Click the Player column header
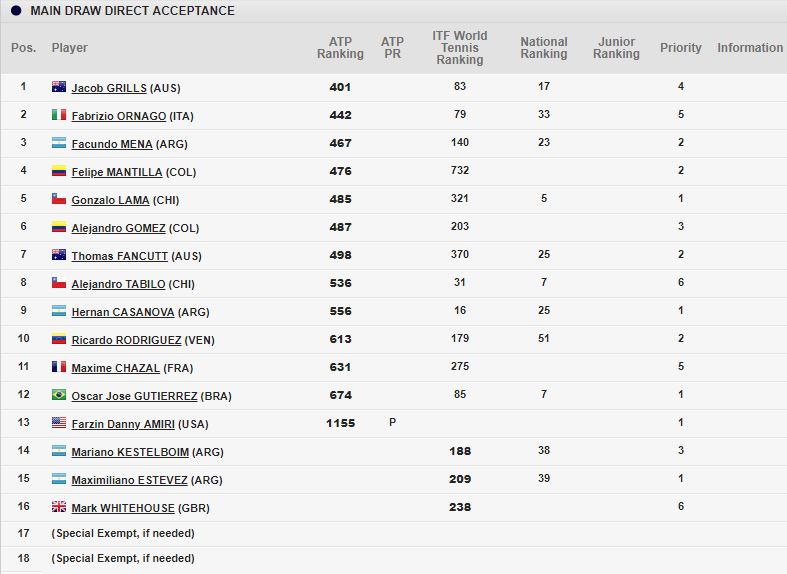The width and height of the screenshot is (787, 574). point(70,48)
